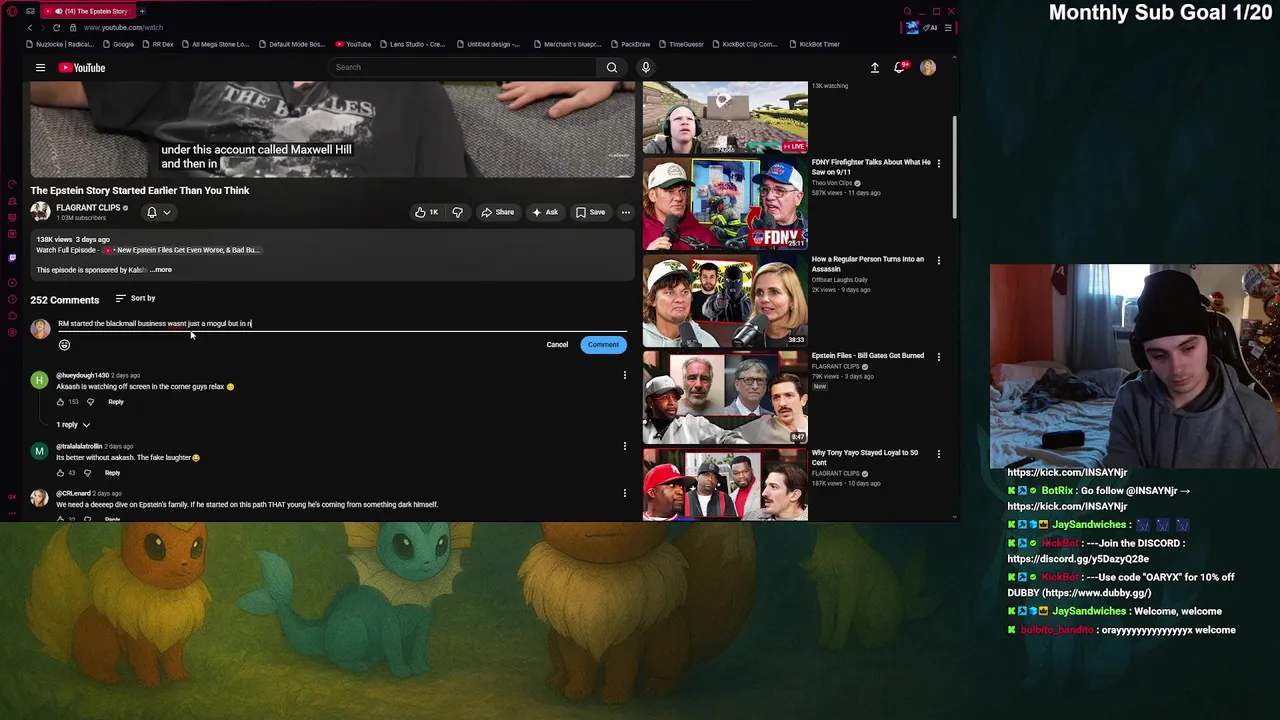Open options for Bill Gates Got Burned video

tap(938, 357)
